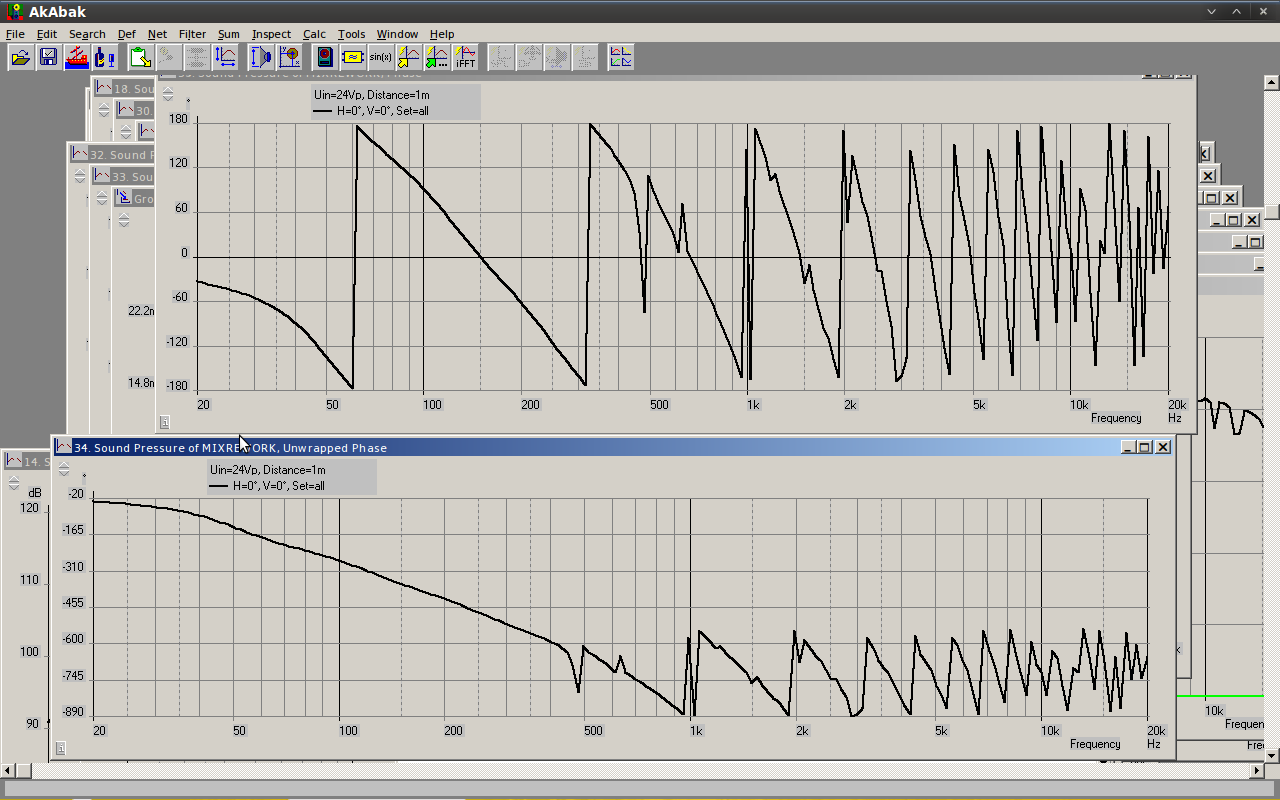The height and width of the screenshot is (800, 1280).
Task: Click the small square button under the Phase graph
Action: point(165,422)
